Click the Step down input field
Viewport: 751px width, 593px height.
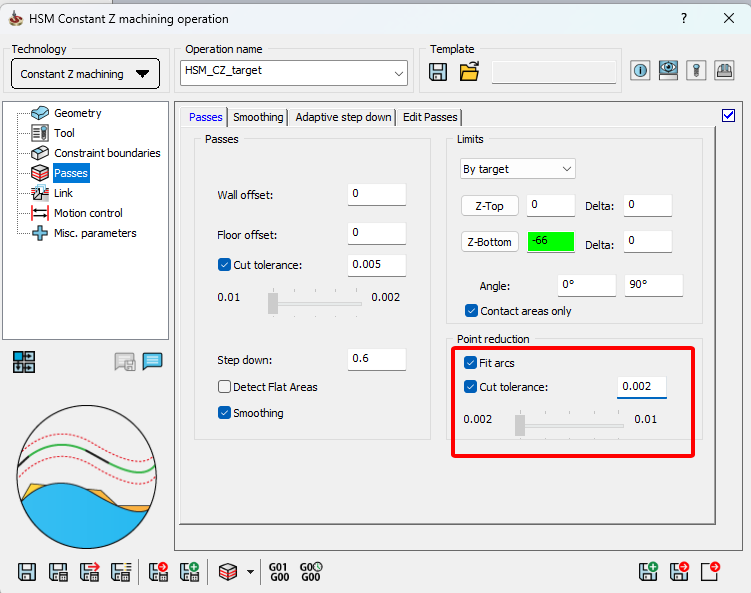[x=377, y=359]
